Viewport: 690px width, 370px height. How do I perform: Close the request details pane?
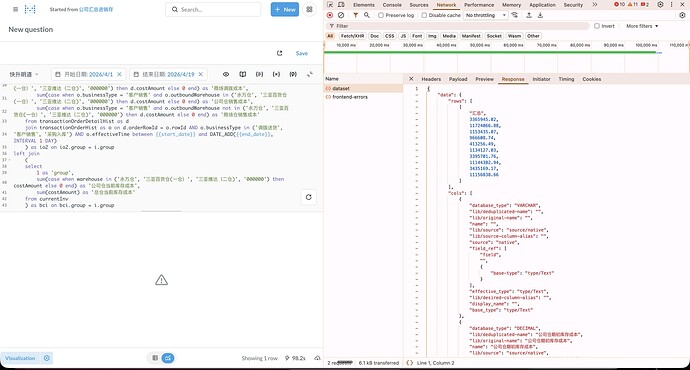click(x=411, y=79)
